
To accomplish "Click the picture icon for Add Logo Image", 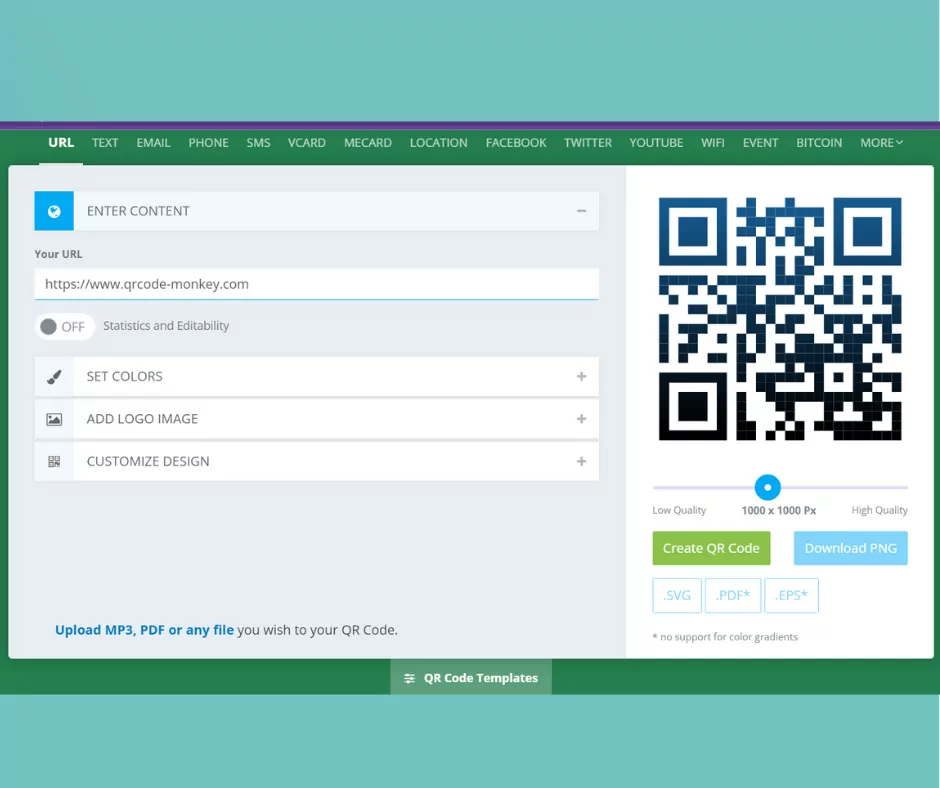I will coord(54,419).
